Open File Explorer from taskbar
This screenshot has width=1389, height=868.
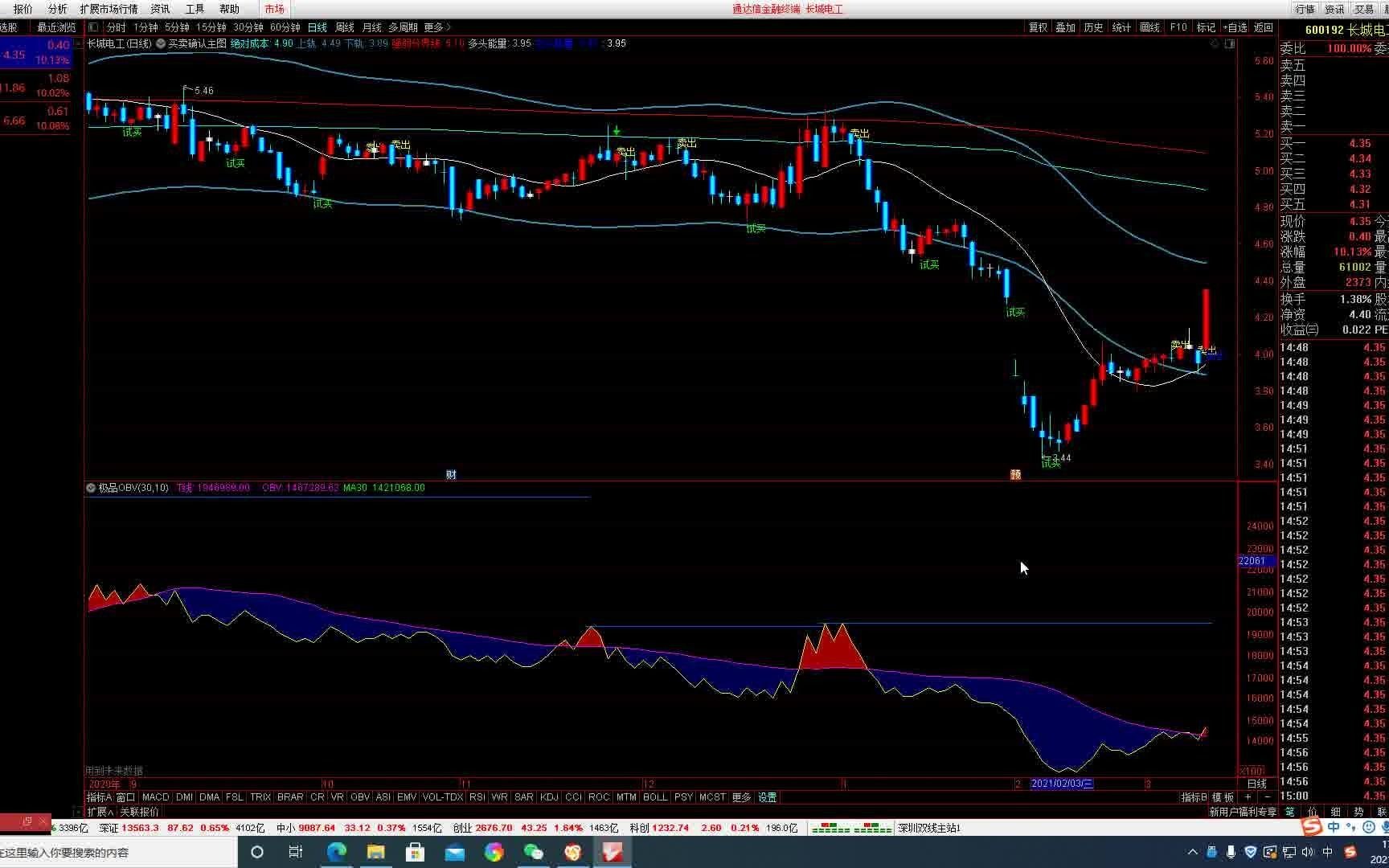(375, 852)
